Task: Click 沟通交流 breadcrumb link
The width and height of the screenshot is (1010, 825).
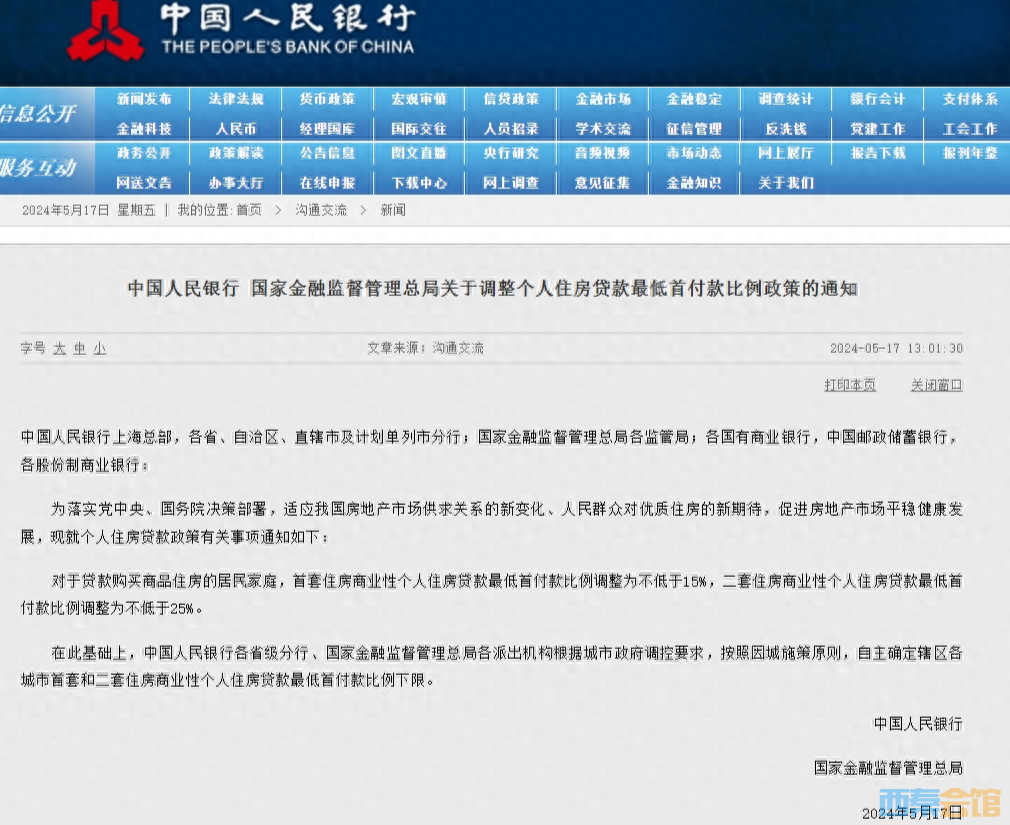Action: [x=321, y=210]
